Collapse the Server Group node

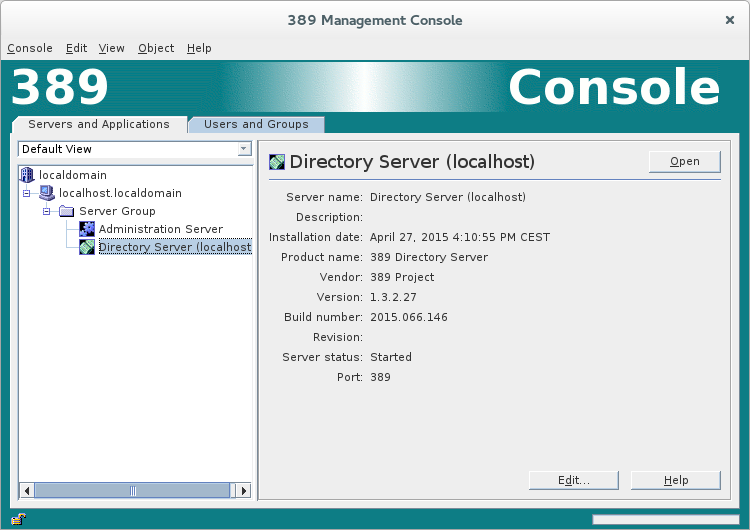pos(46,211)
